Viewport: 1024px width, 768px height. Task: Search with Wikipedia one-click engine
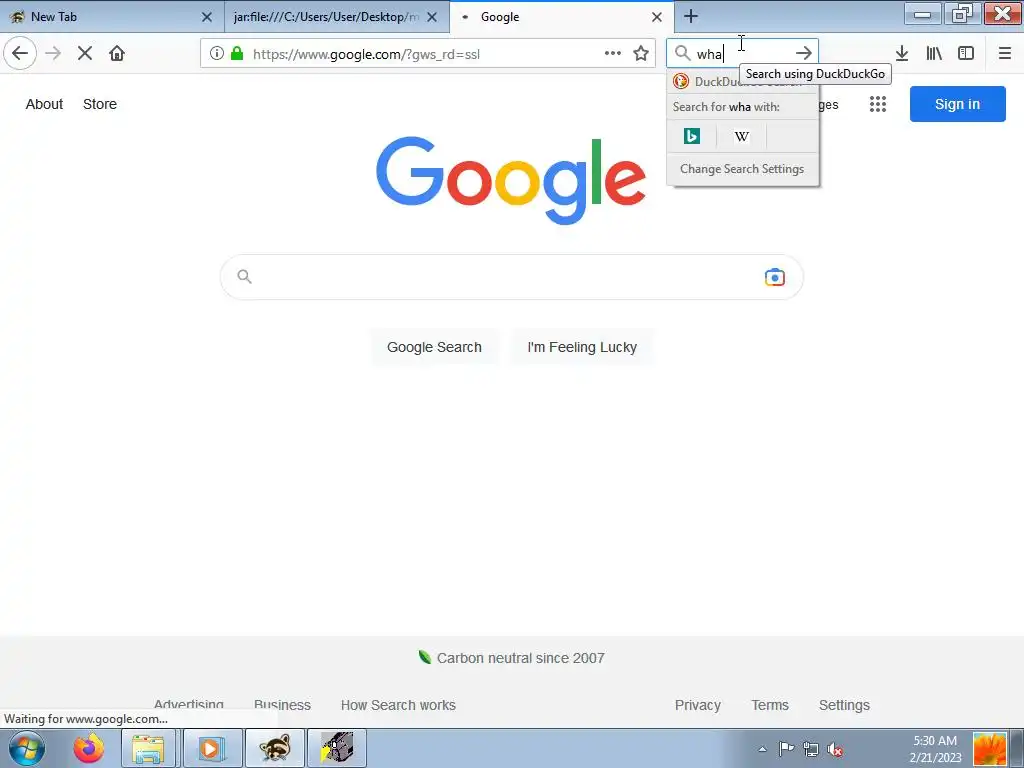click(742, 136)
